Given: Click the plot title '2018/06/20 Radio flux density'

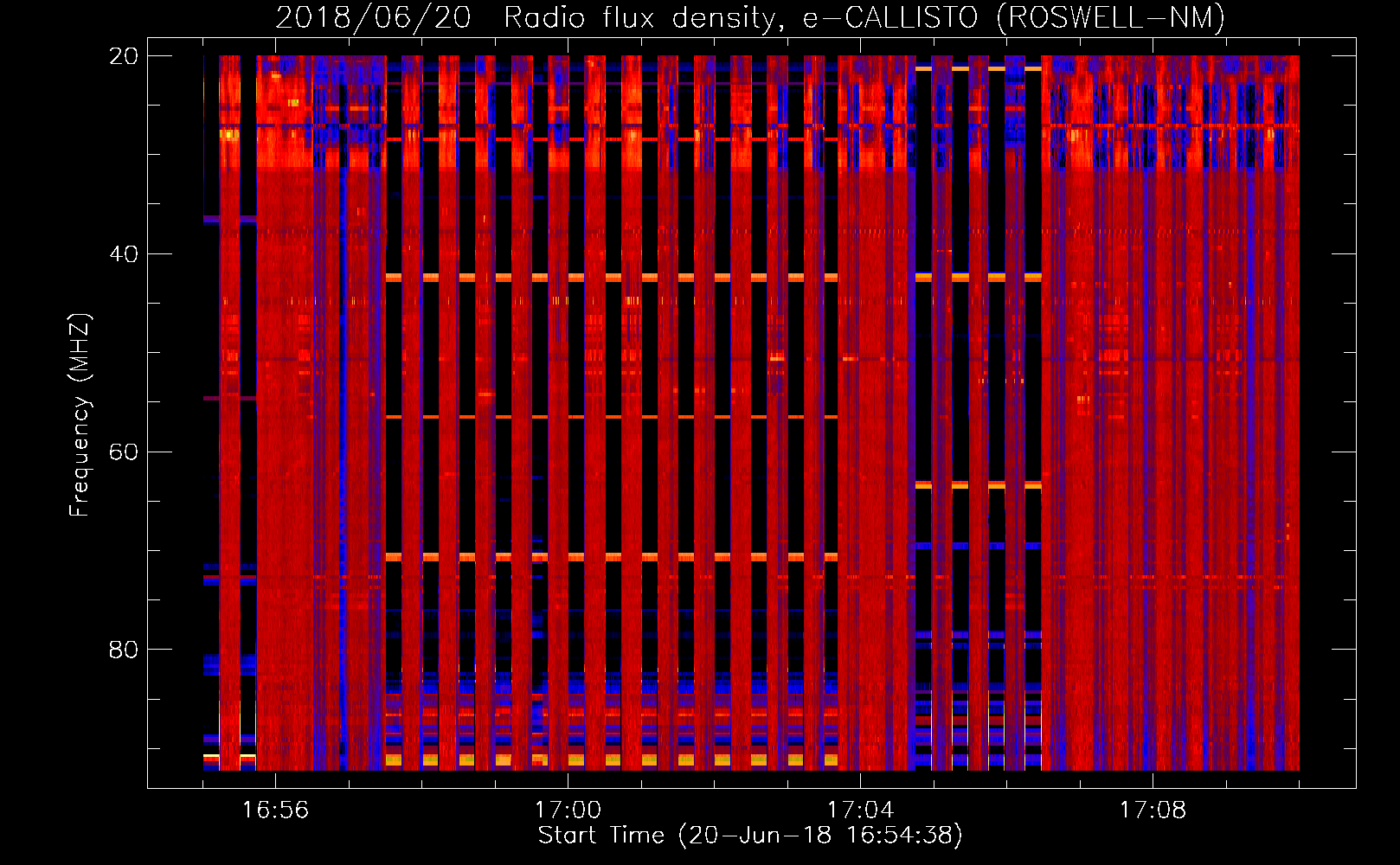Looking at the screenshot, I should click(x=749, y=17).
